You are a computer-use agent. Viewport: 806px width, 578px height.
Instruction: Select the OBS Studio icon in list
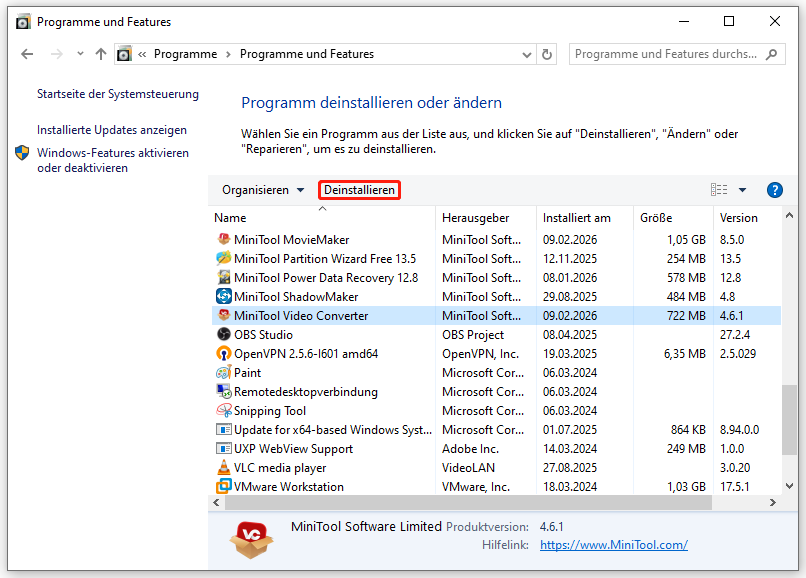(x=224, y=335)
